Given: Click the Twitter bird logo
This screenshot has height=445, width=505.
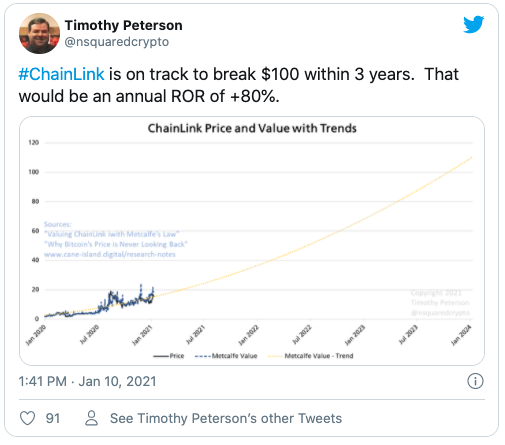Looking at the screenshot, I should coord(474,24).
